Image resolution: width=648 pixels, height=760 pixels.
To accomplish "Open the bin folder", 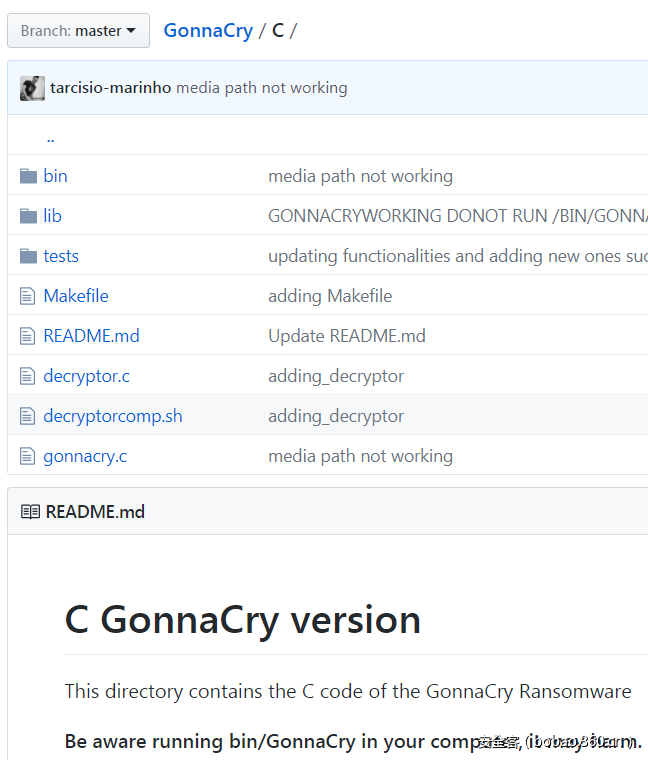I will (x=55, y=176).
